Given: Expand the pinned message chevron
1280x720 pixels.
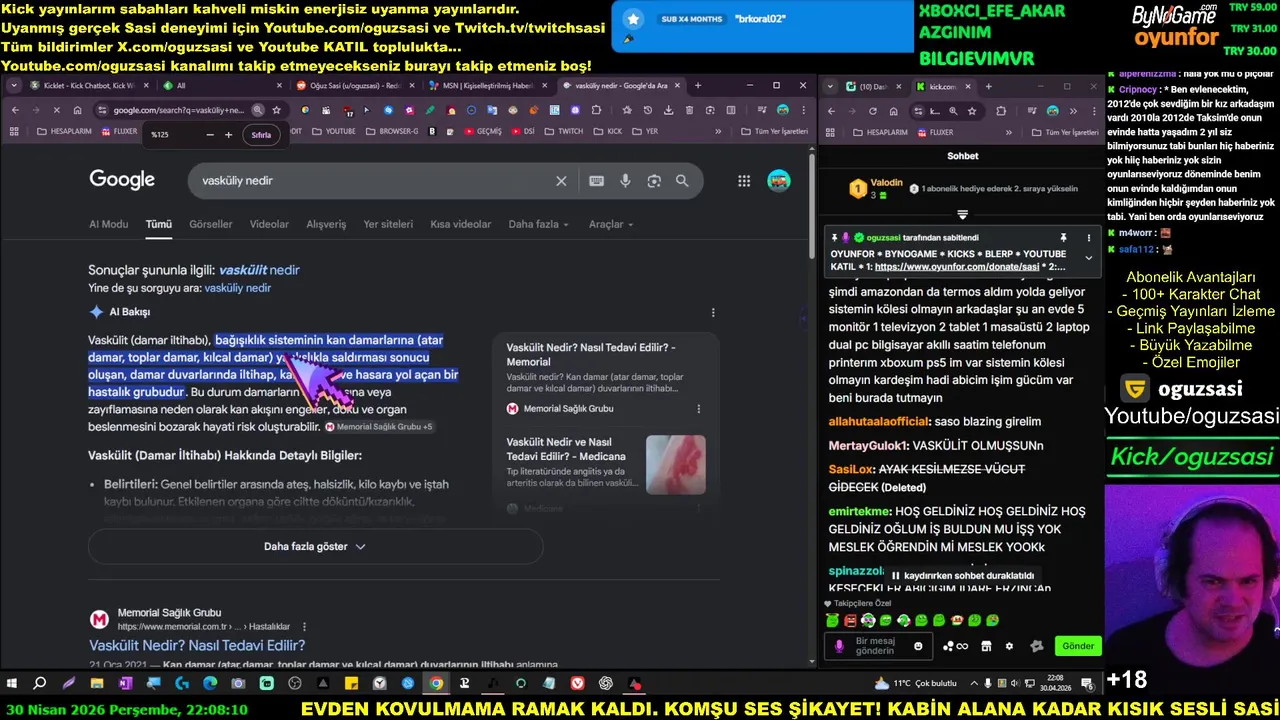Looking at the screenshot, I should pyautogui.click(x=1089, y=258).
